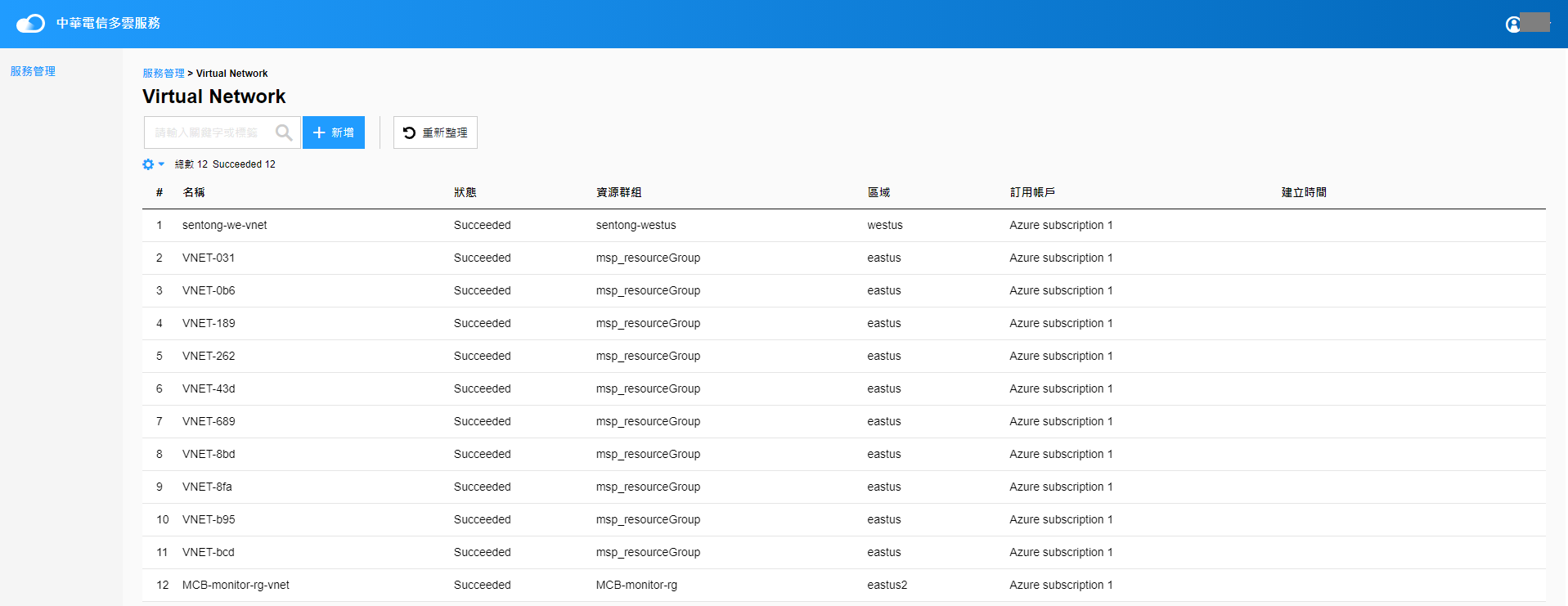The image size is (1568, 606).
Task: Click the 重新整理 refresh button
Action: point(435,132)
